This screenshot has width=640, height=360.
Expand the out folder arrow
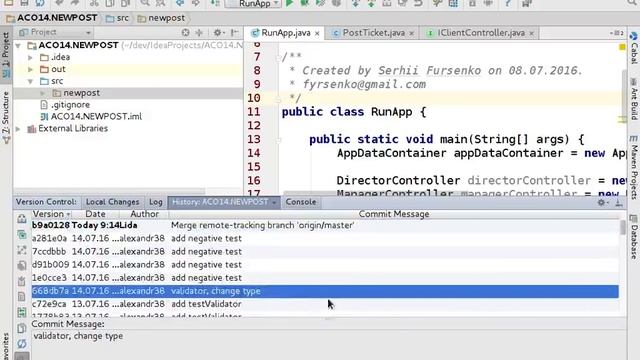click(30, 69)
